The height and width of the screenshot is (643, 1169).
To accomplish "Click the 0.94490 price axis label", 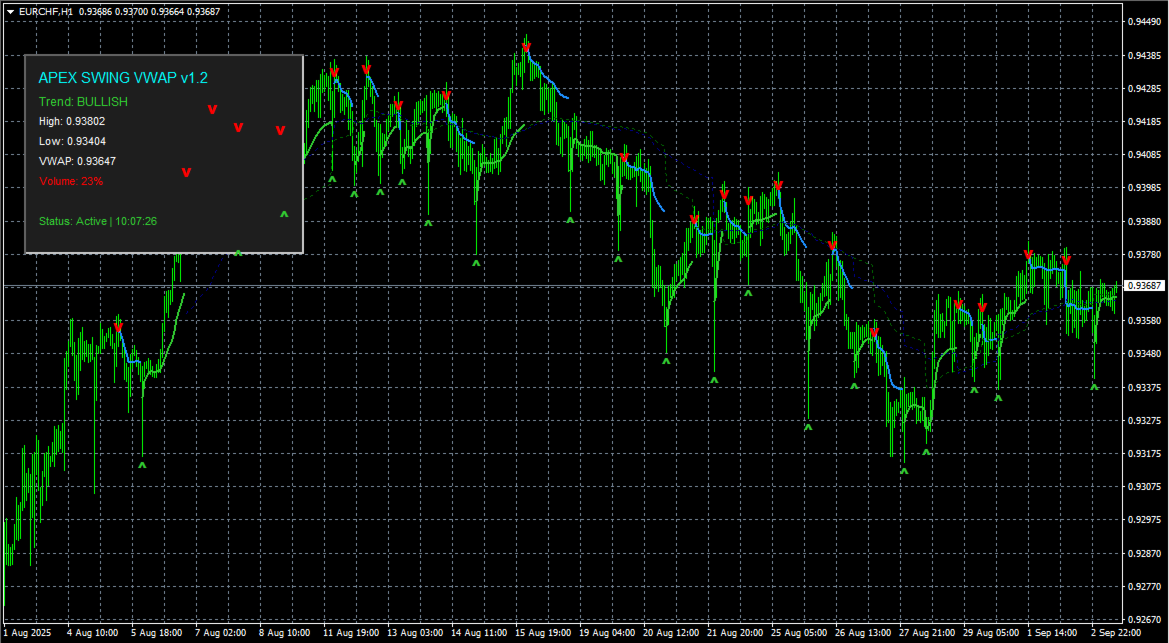I will coord(1146,22).
